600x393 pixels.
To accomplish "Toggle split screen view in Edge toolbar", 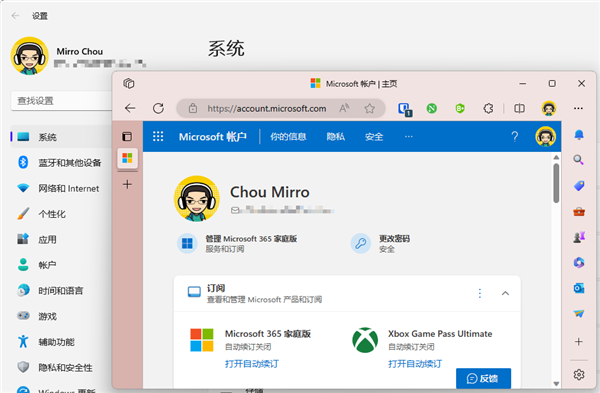I will (519, 109).
